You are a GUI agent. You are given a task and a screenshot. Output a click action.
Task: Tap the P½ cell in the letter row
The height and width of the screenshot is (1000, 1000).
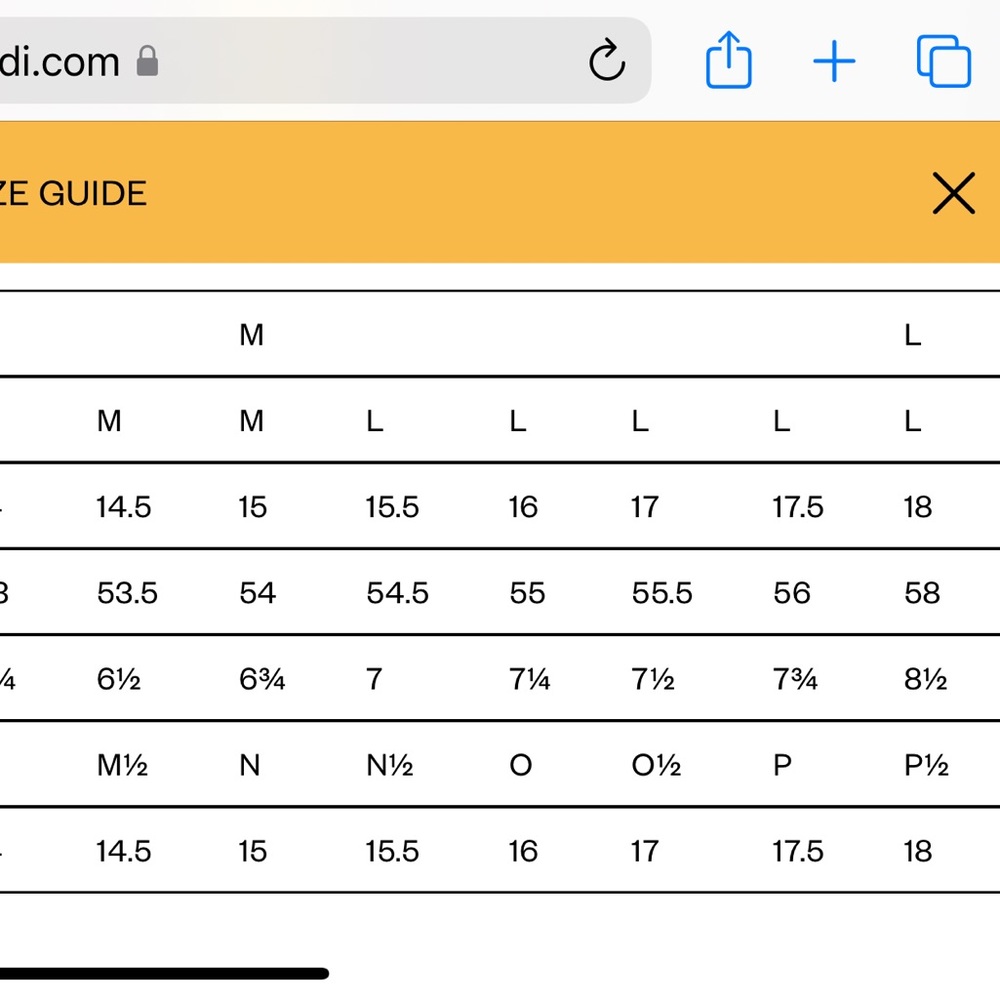926,765
